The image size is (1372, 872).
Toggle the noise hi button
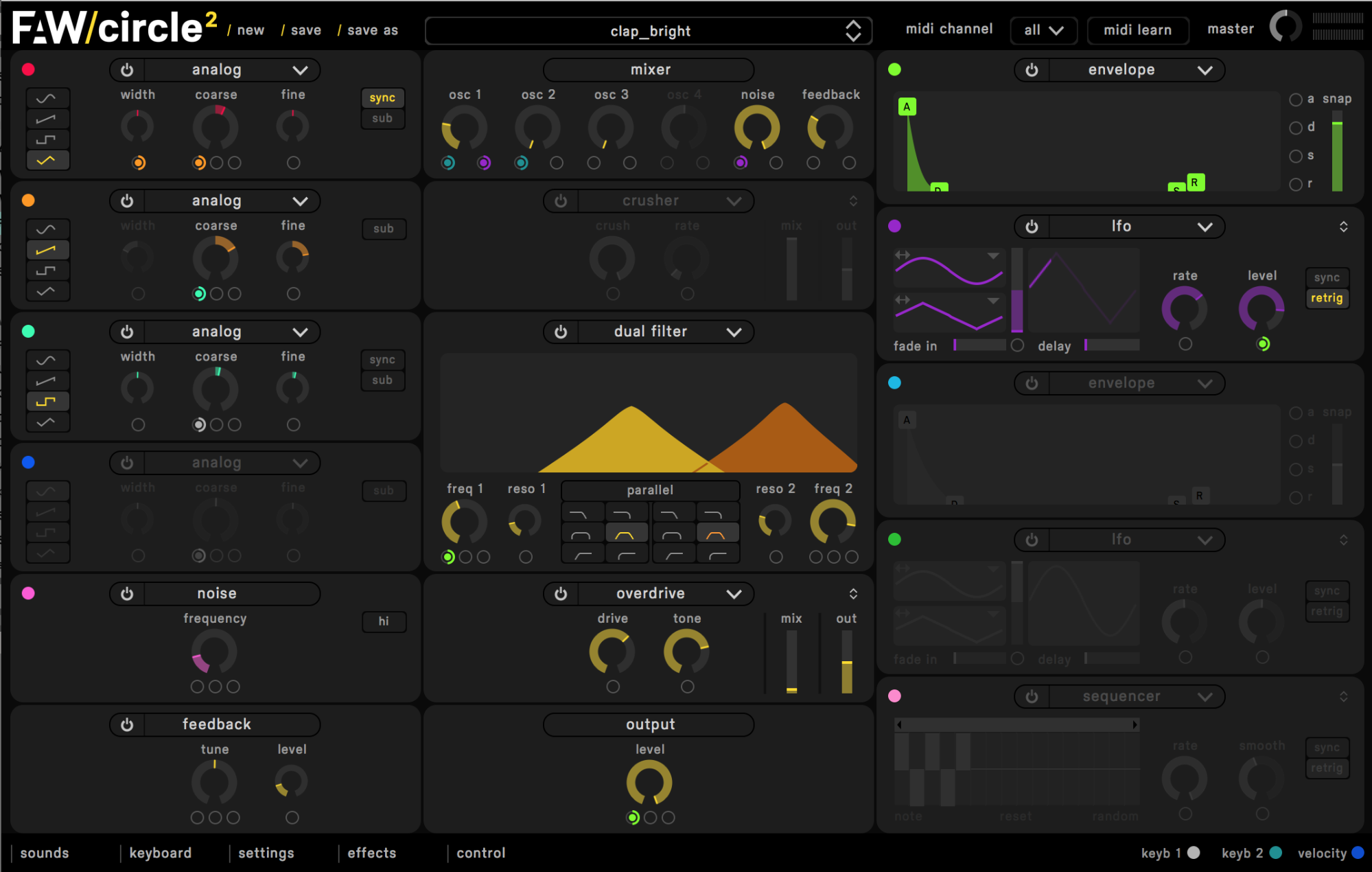(384, 622)
